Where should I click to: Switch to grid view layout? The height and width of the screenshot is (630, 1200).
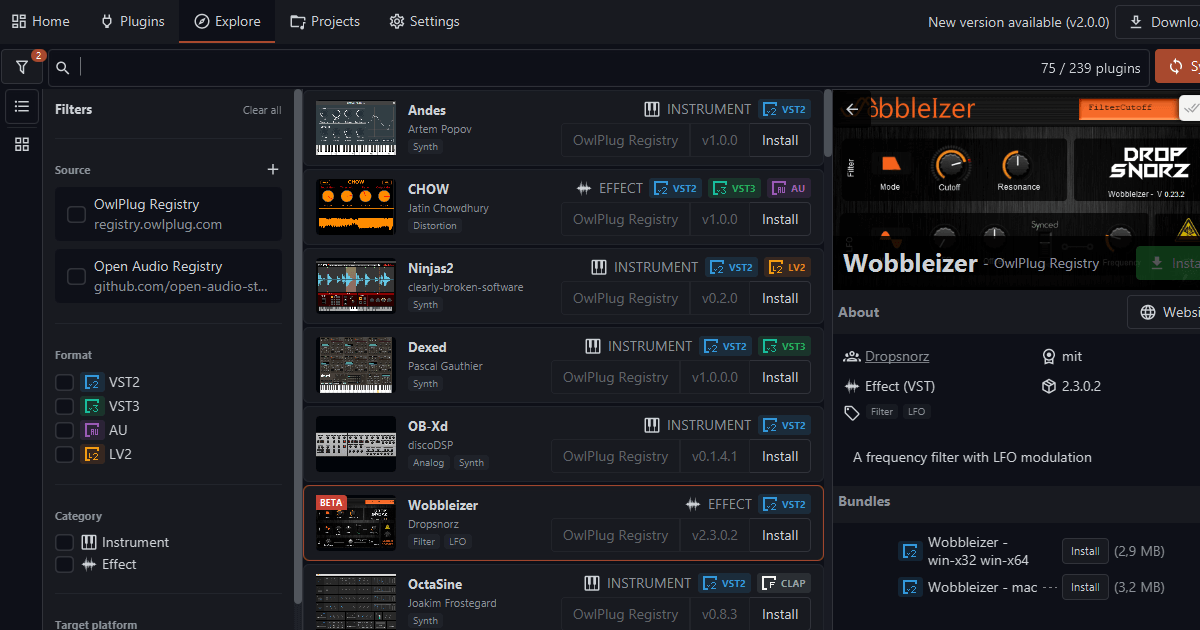[22, 145]
